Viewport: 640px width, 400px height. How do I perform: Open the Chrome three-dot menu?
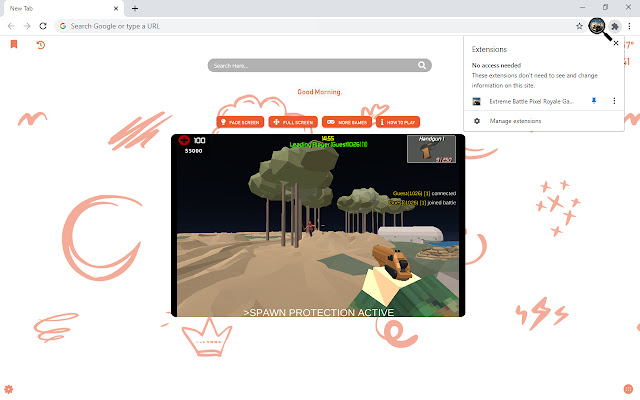(629, 26)
